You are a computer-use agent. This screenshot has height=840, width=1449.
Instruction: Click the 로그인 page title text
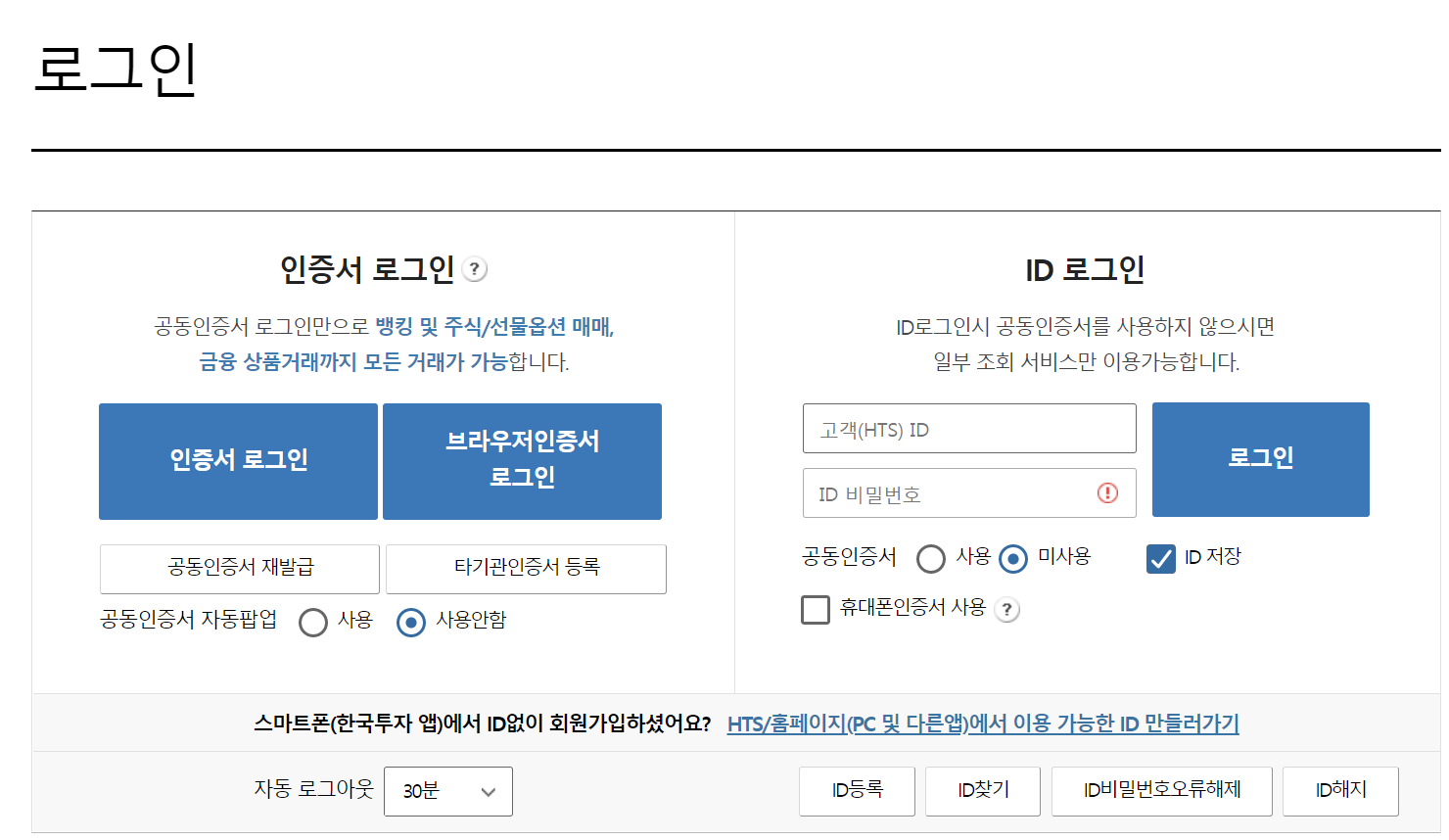point(117,69)
